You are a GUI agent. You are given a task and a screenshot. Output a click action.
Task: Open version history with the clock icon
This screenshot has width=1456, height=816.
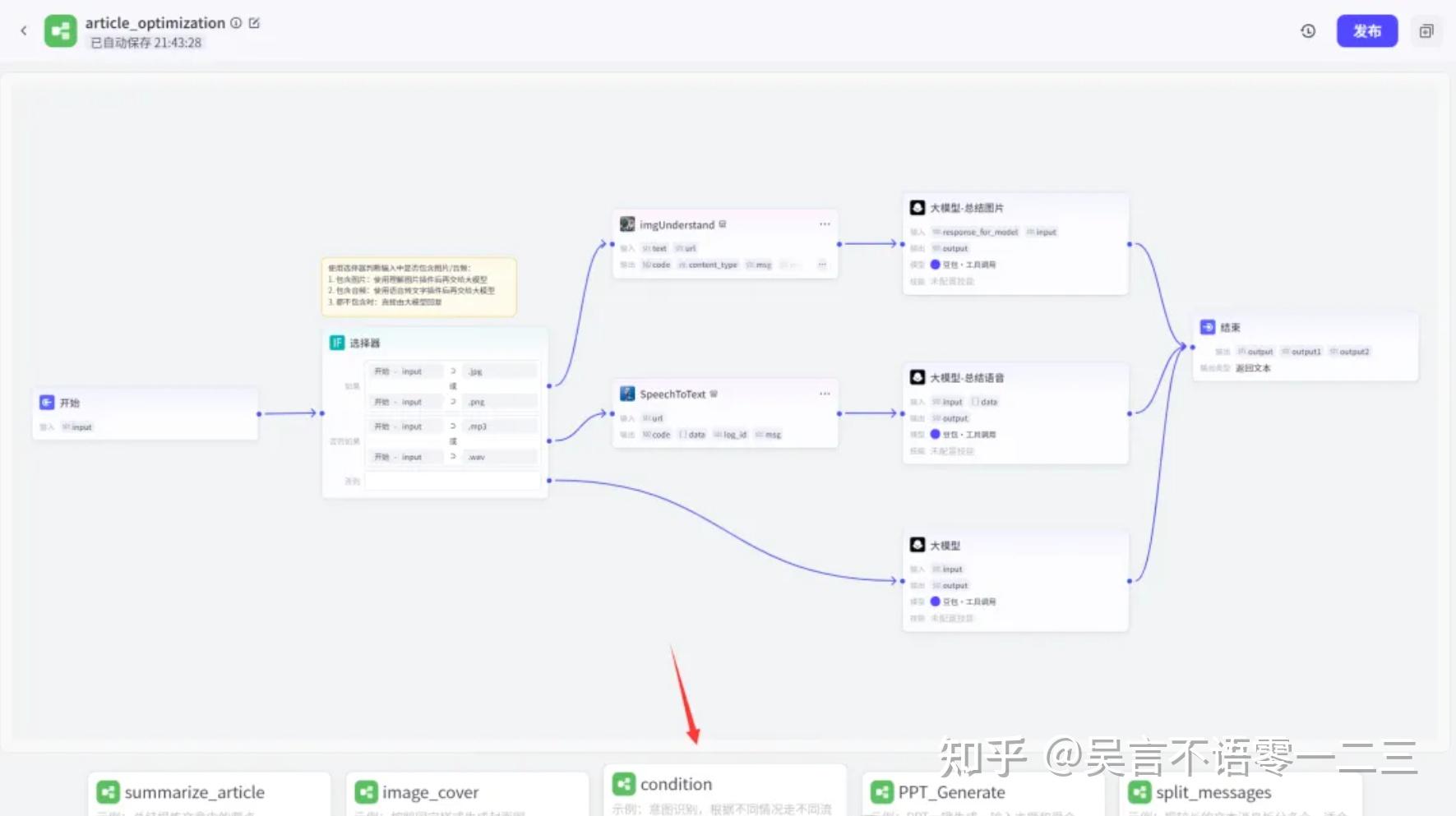[x=1307, y=30]
